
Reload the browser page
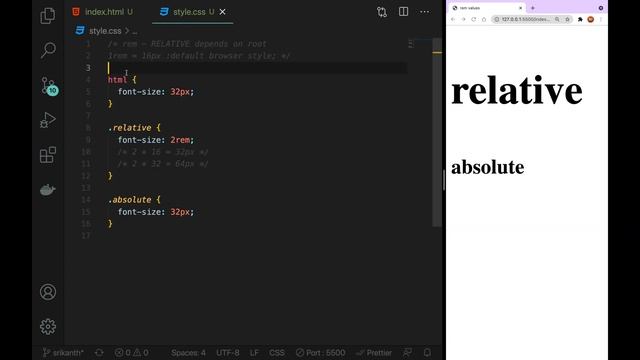coord(473,19)
